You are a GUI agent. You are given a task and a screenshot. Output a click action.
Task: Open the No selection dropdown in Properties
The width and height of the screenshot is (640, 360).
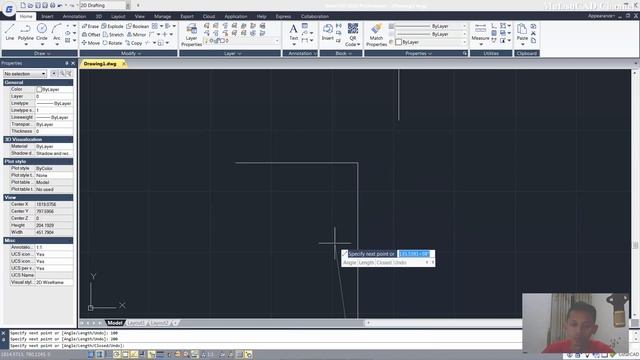click(x=24, y=73)
